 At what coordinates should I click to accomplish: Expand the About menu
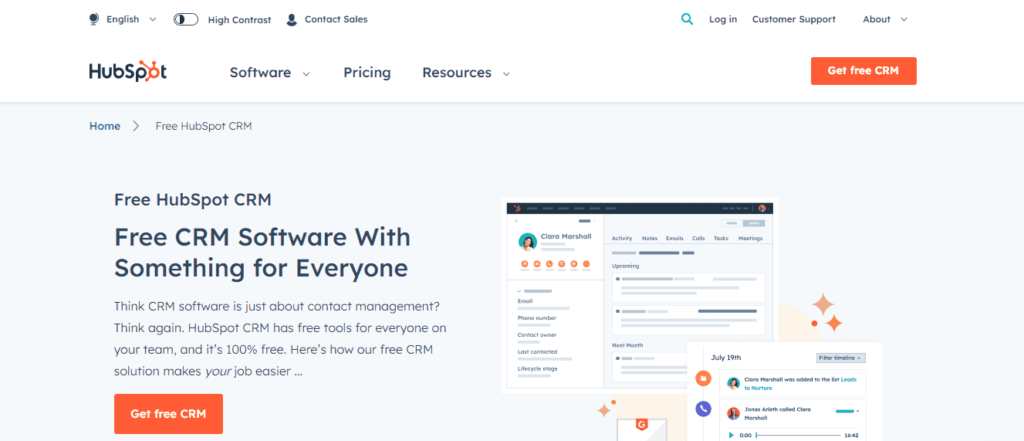(x=885, y=20)
